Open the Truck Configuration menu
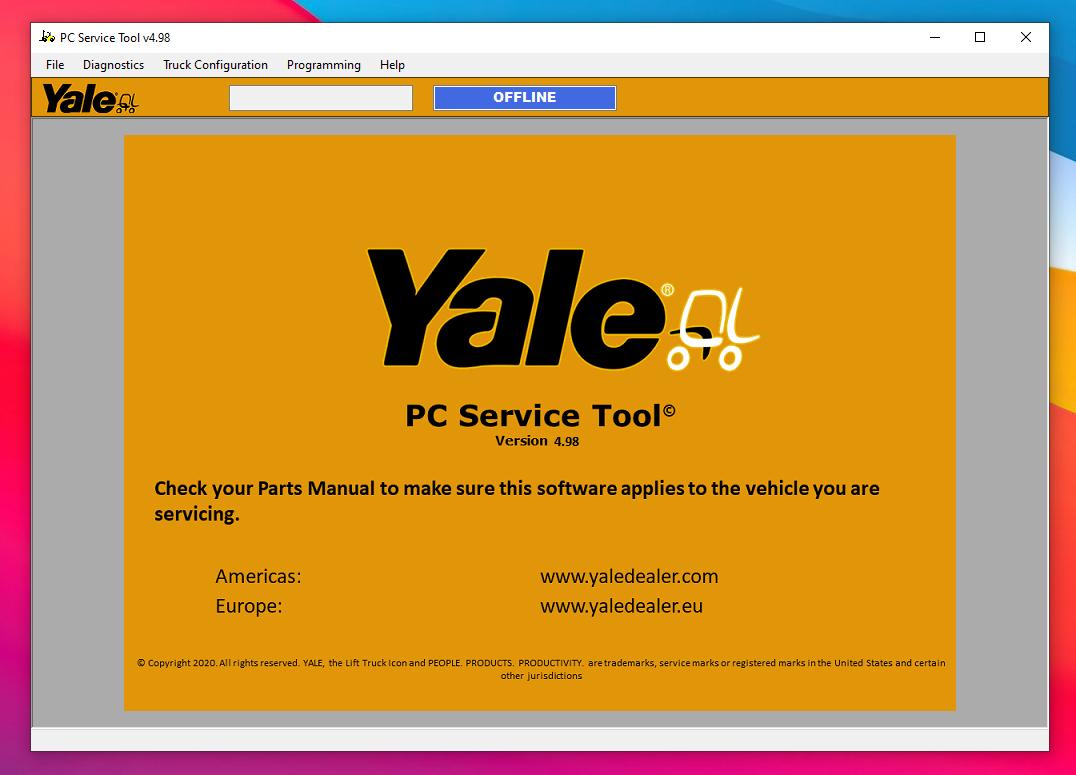Screen dimensions: 1076x775 click(215, 65)
